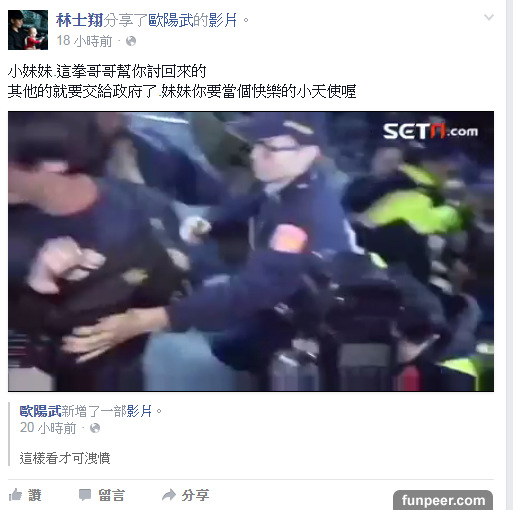Image resolution: width=513 pixels, height=510 pixels.
Task: Open the 18 小時前 timestamp
Action: coord(84,41)
